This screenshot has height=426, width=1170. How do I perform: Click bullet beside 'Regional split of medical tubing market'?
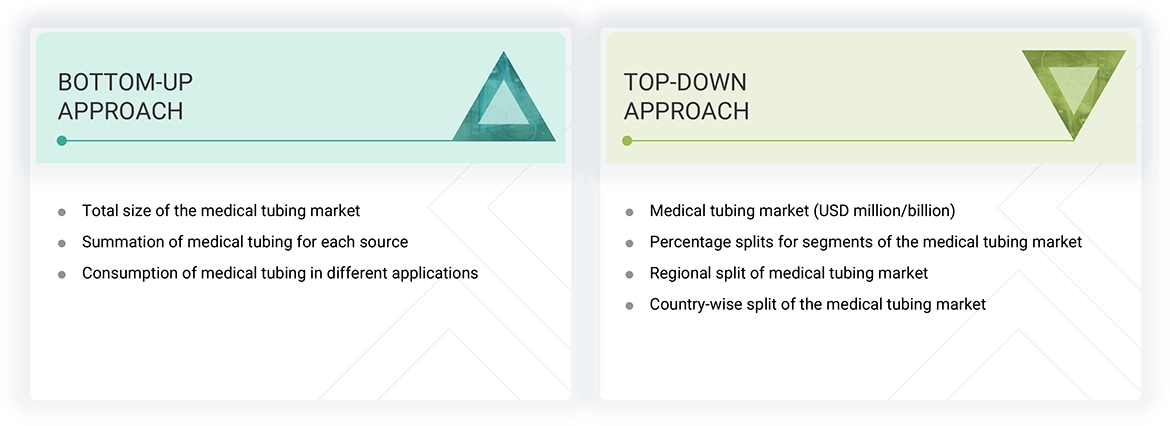(629, 274)
